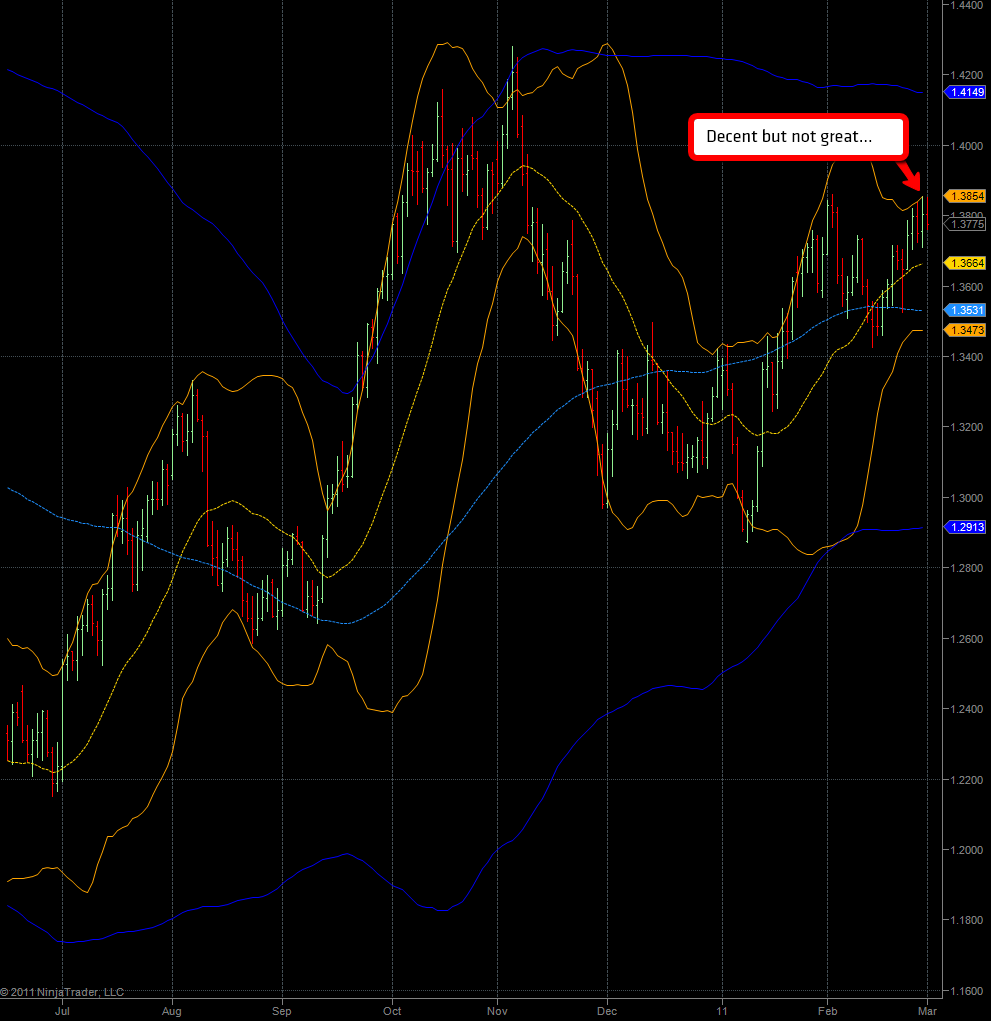Click the NinjaTrader, LLC copyright text
The height and width of the screenshot is (1021, 991).
[x=62, y=992]
